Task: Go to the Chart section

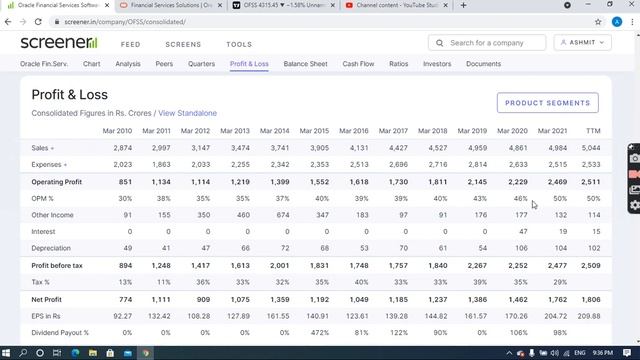Action: coord(91,64)
